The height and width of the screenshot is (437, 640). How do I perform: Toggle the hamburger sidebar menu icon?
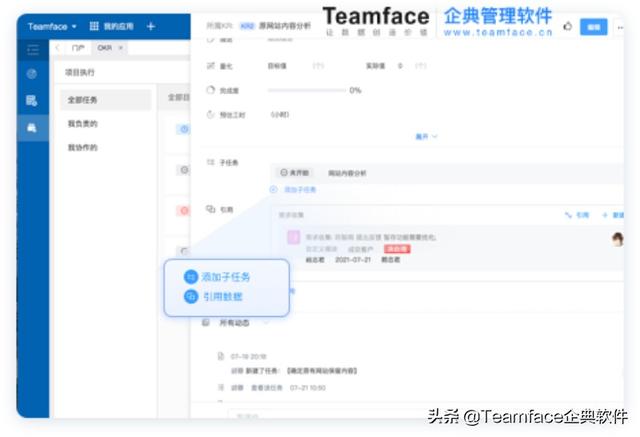(x=33, y=49)
